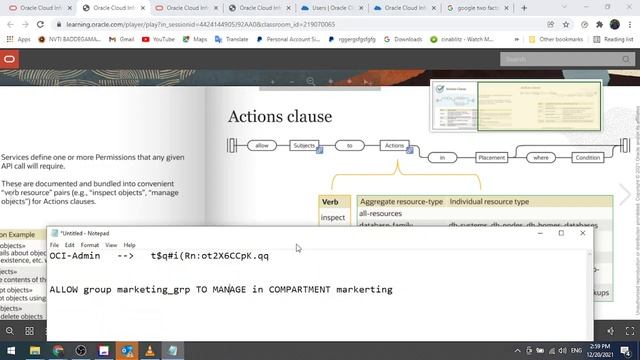The width and height of the screenshot is (640, 360).
Task: Click the zoom magnifier icon in the page toolbar
Action: point(311,82)
